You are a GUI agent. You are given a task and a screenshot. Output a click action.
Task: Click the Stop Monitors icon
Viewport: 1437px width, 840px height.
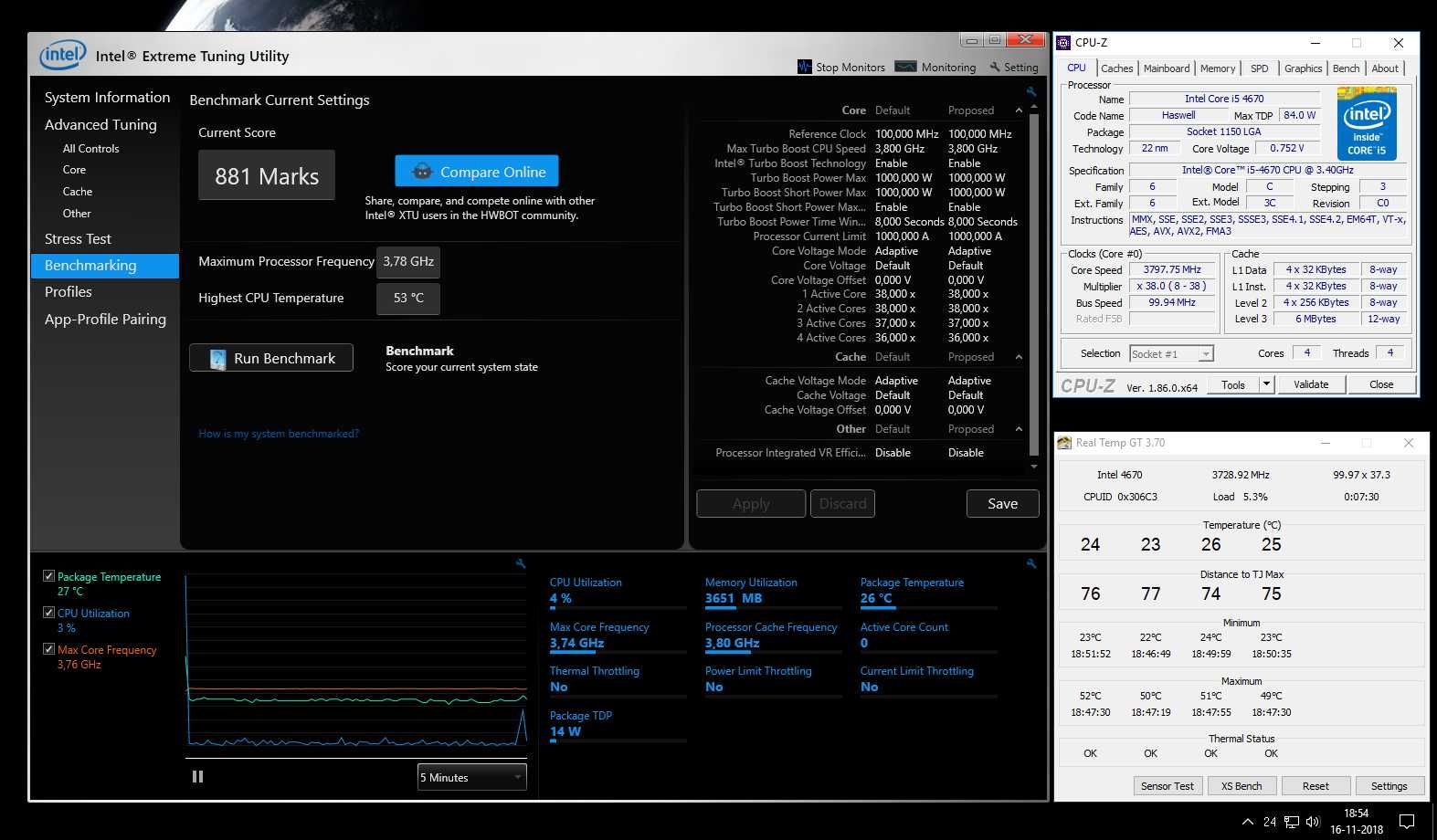804,67
